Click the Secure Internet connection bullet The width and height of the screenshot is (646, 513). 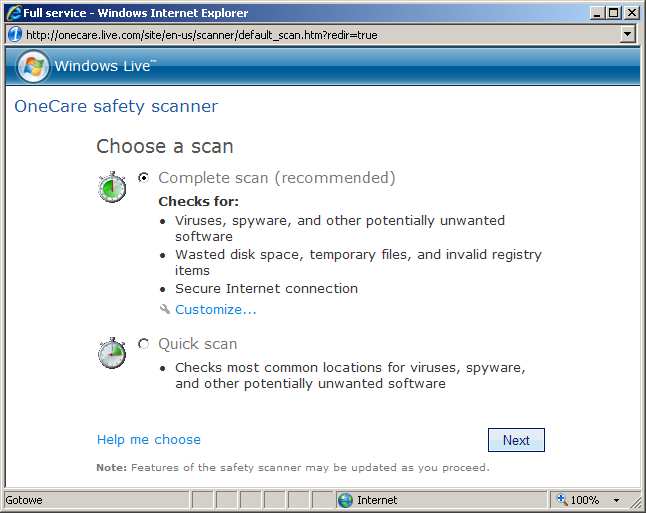267,288
